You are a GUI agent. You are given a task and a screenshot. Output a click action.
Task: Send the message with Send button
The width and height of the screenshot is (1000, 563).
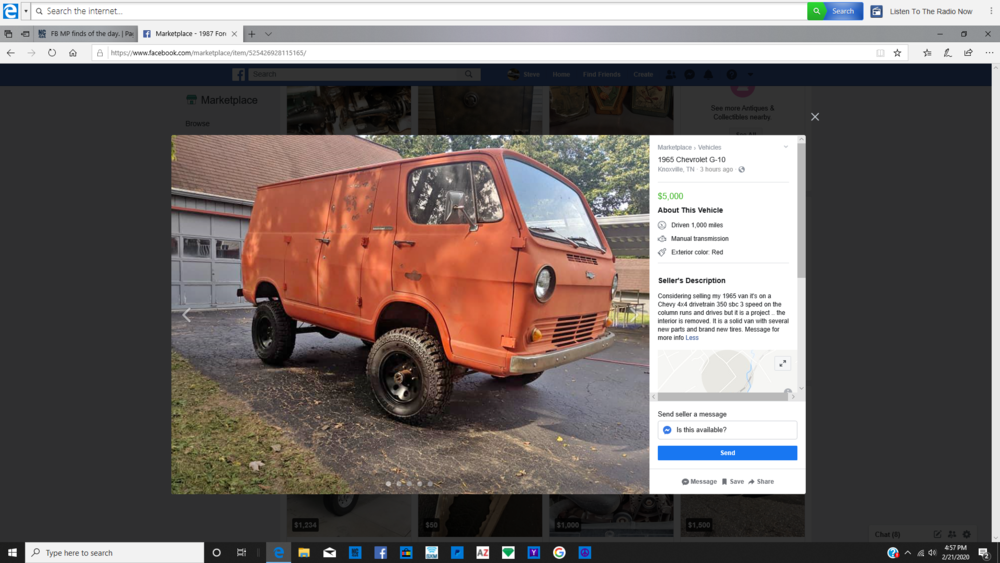point(727,453)
